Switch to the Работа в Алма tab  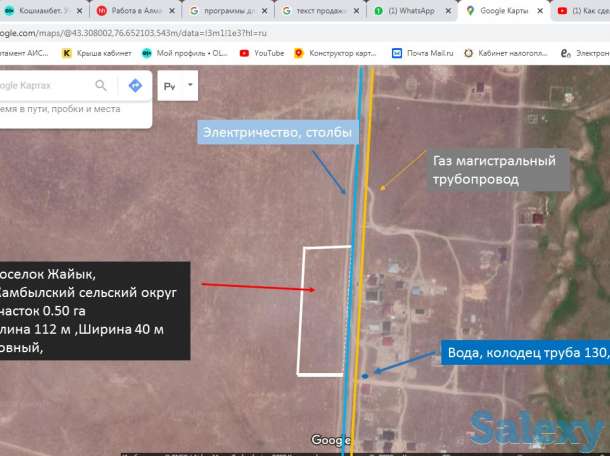coord(136,11)
